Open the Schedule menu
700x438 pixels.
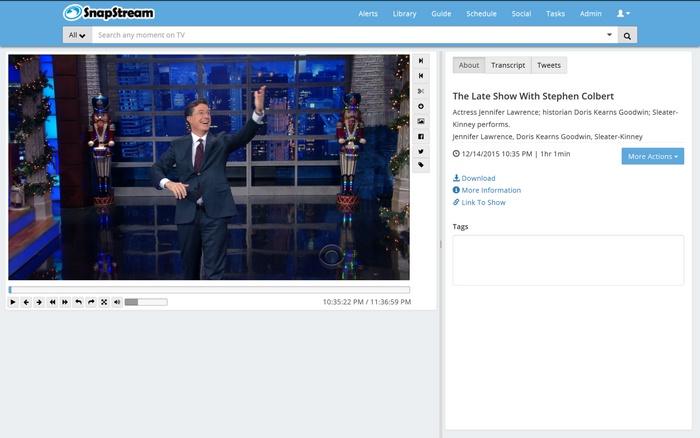point(481,14)
